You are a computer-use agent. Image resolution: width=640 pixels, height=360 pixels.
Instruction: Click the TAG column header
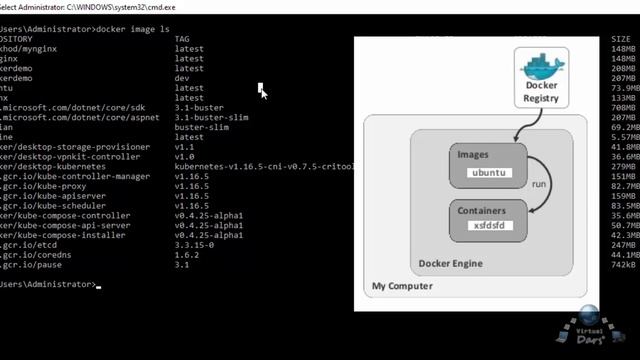coord(182,39)
